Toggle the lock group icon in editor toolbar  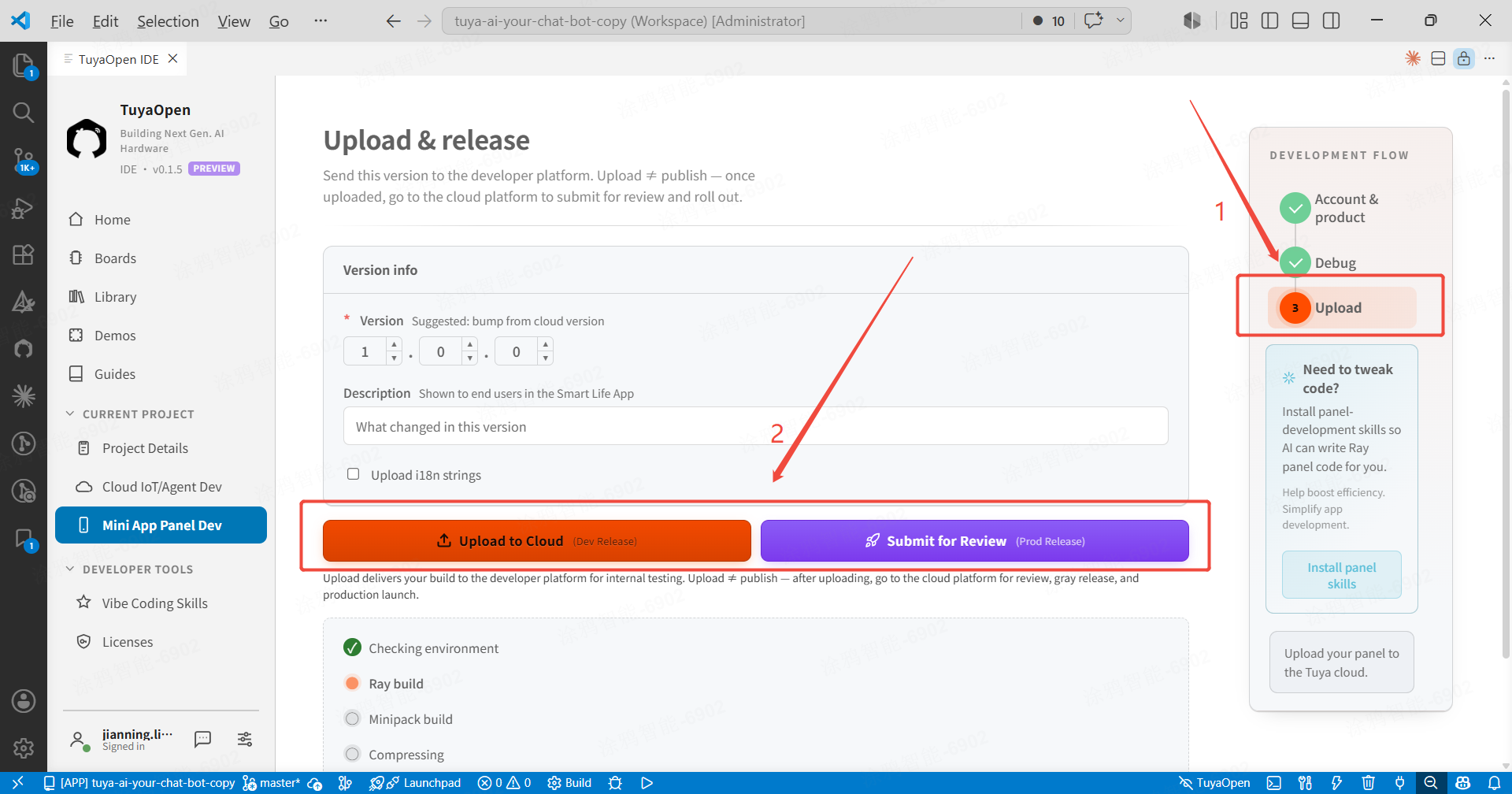coord(1463,58)
